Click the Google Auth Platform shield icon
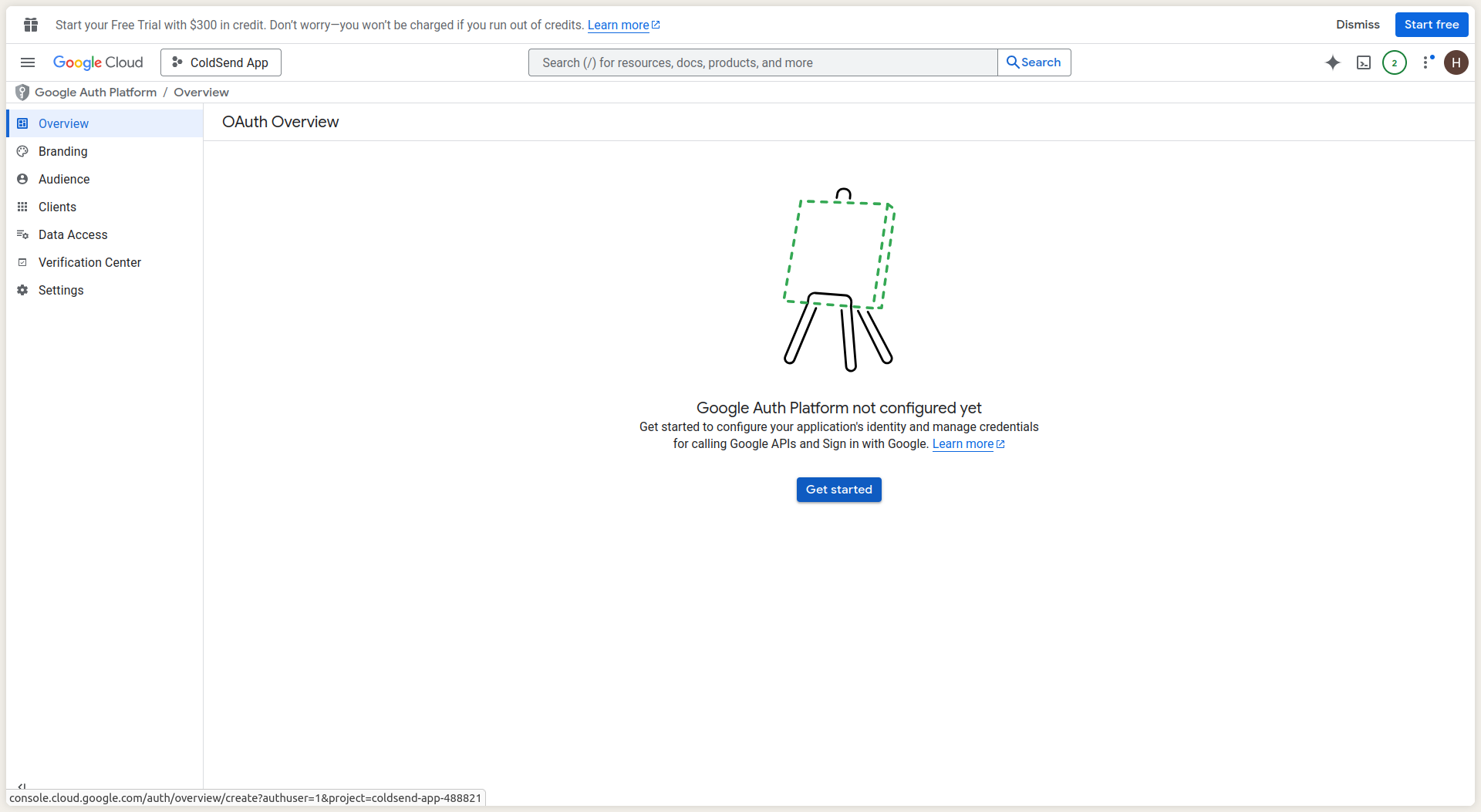The height and width of the screenshot is (812, 1481). point(22,93)
